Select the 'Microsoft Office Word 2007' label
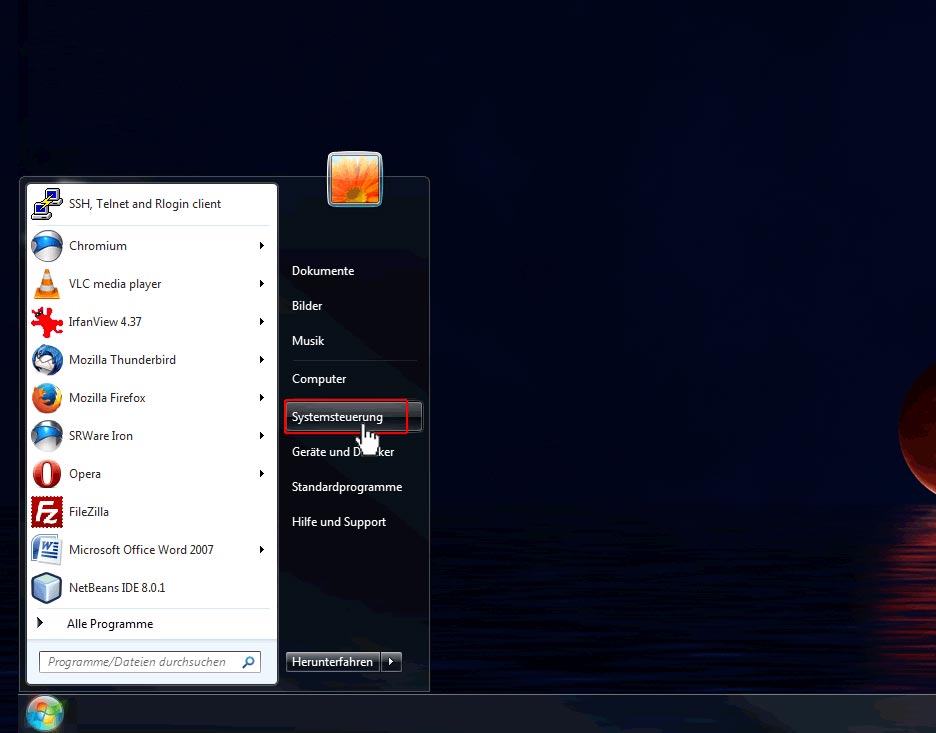The width and height of the screenshot is (936, 733). (141, 550)
